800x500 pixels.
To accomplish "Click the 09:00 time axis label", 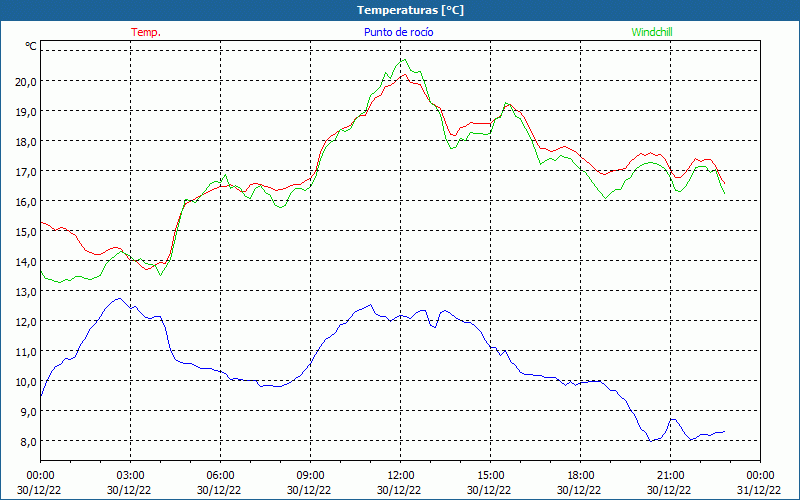I will pos(310,476).
